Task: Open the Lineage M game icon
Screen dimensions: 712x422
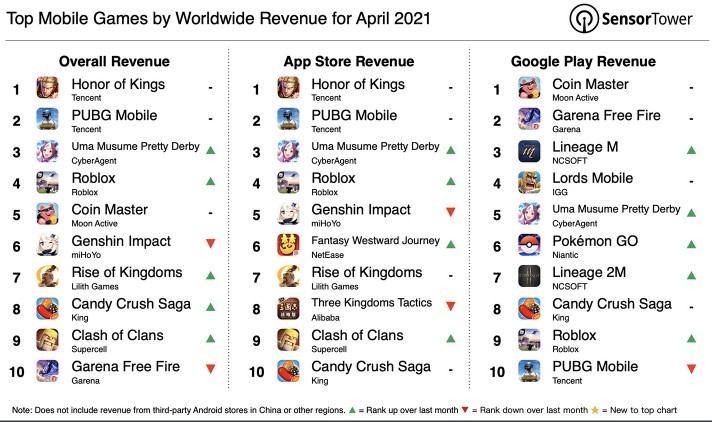Action: pyautogui.click(x=529, y=153)
